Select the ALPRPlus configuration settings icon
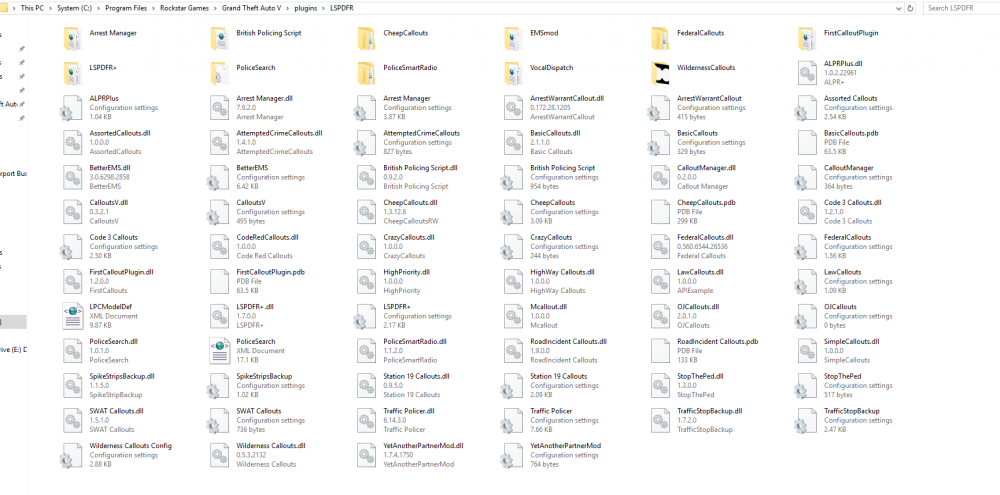Image resolution: width=1000 pixels, height=495 pixels. click(x=72, y=108)
